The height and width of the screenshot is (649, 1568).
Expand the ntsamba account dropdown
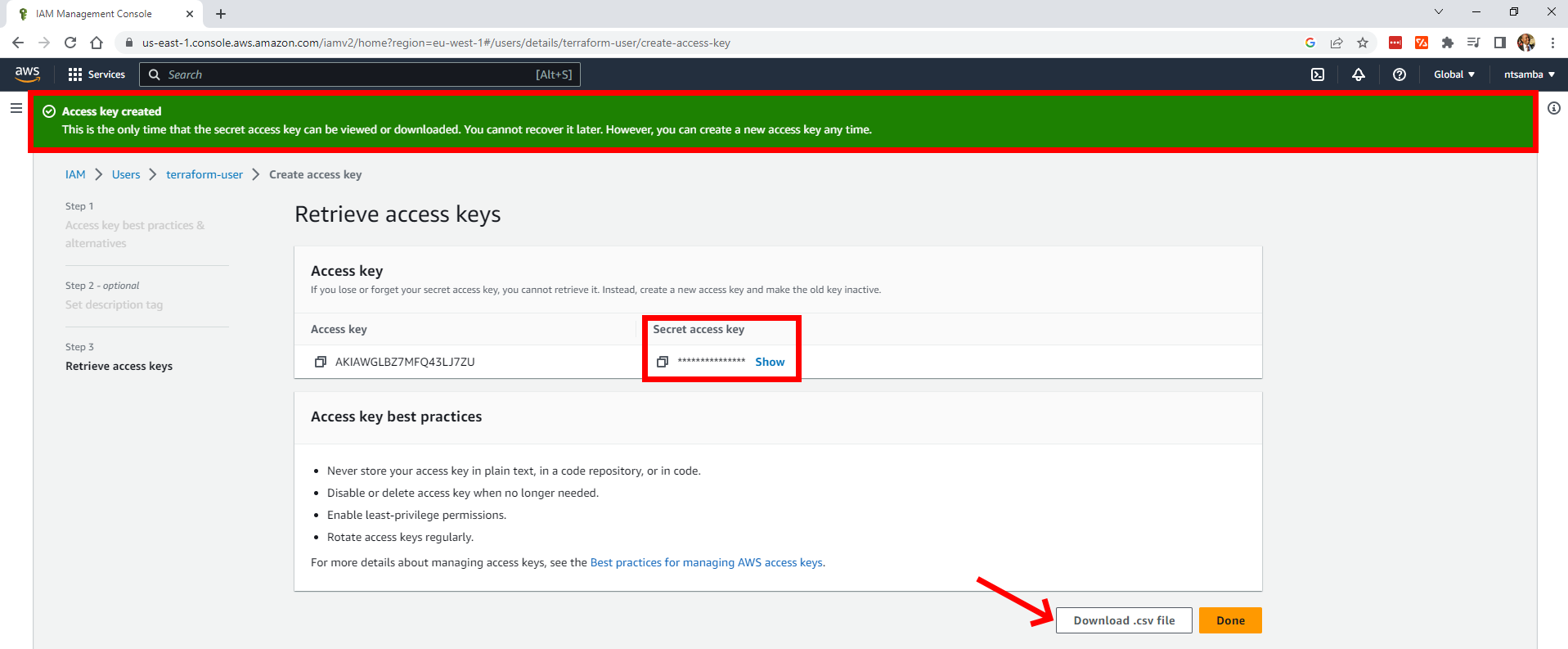pos(1528,74)
